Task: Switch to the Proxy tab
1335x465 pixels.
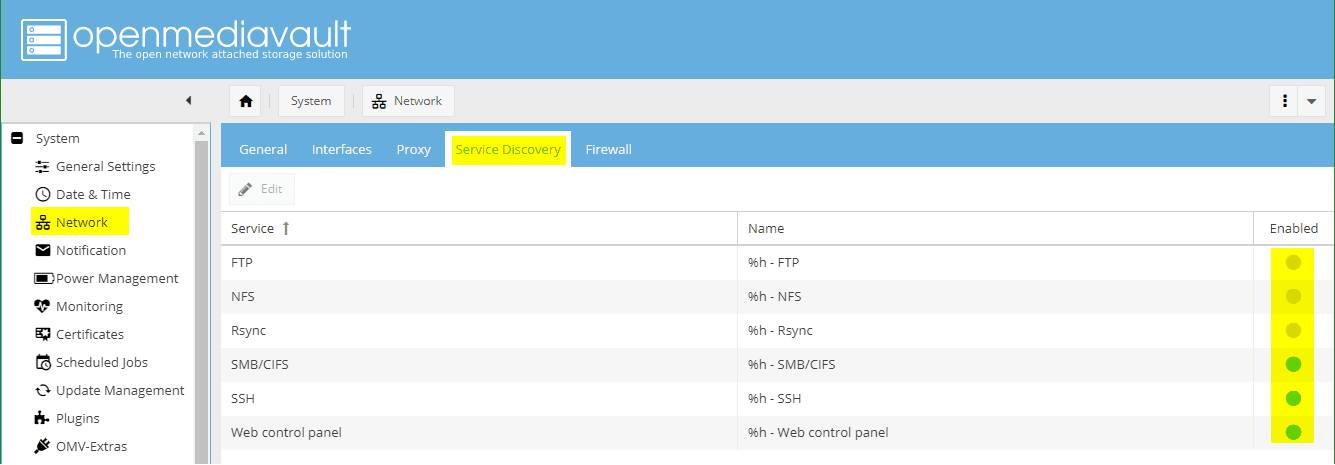Action: point(413,150)
